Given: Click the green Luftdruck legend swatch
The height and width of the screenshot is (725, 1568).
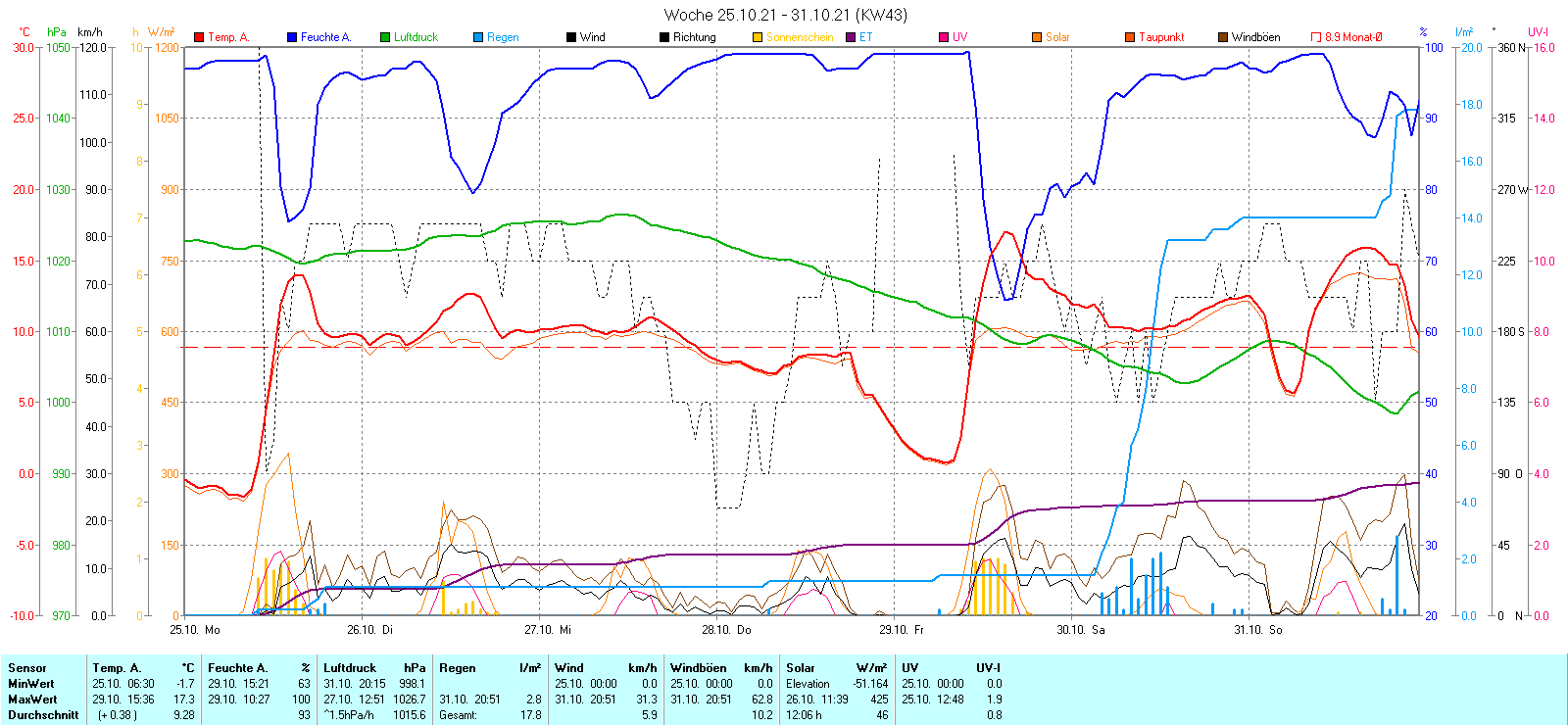Looking at the screenshot, I should tap(385, 37).
